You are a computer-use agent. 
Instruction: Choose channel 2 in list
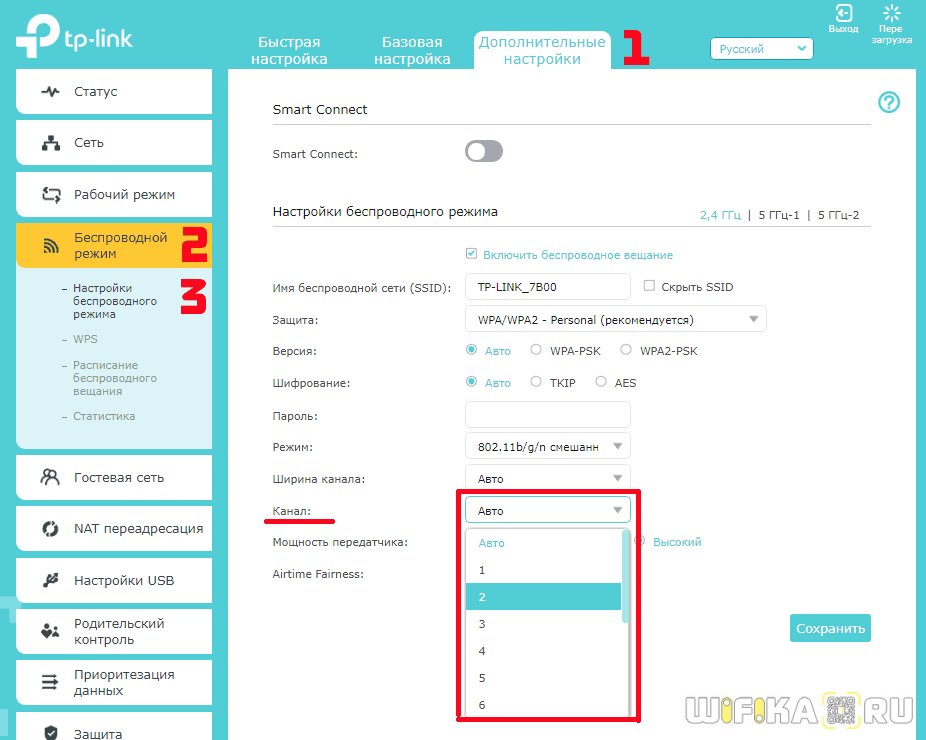543,596
